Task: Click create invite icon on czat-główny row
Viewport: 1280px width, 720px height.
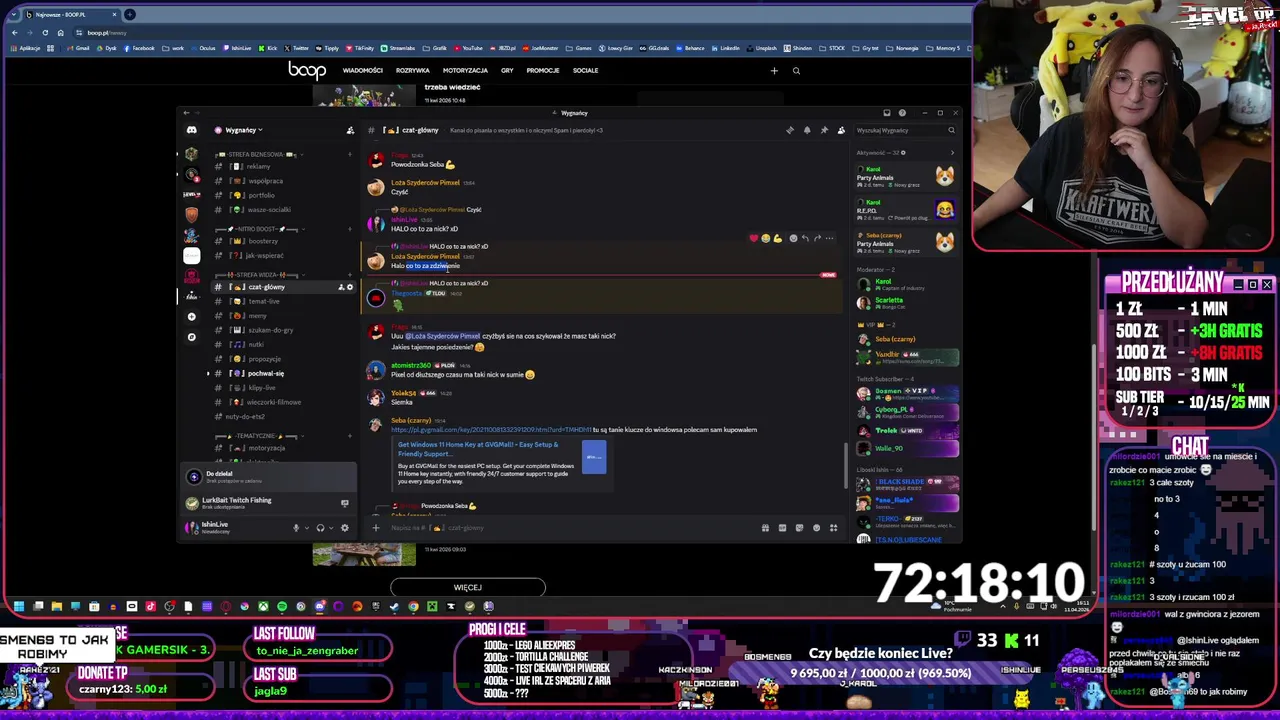Action: pos(341,287)
